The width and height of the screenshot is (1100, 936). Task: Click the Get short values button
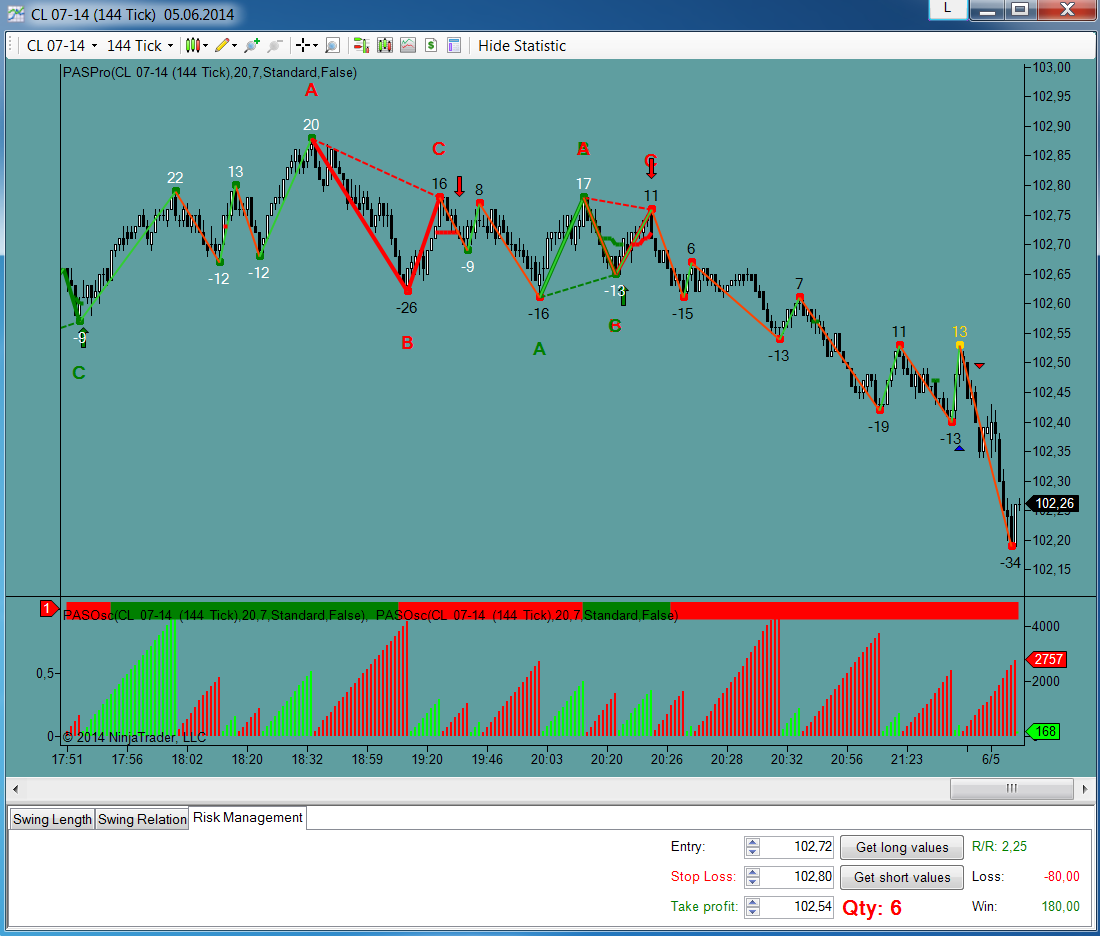(x=901, y=878)
